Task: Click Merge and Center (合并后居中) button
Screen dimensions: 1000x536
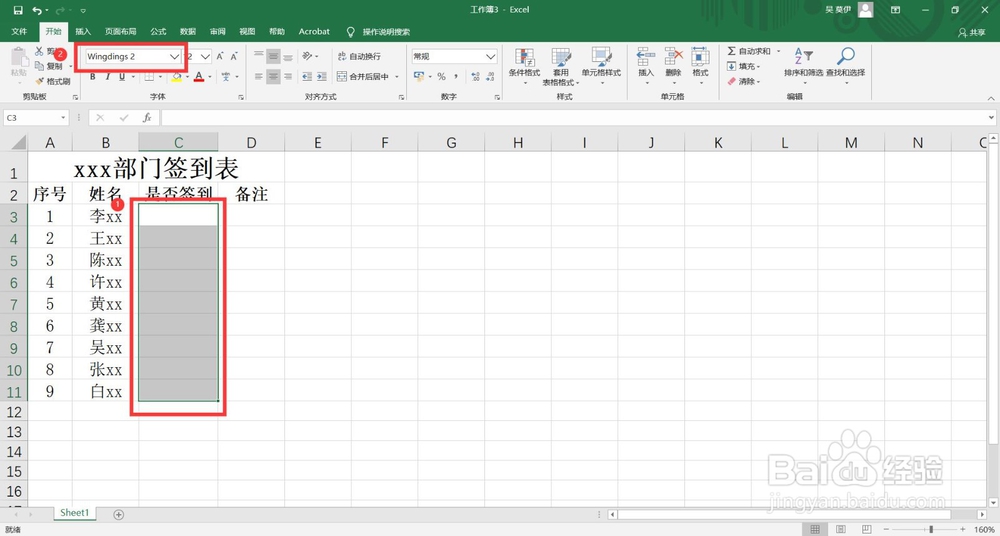Action: click(364, 77)
